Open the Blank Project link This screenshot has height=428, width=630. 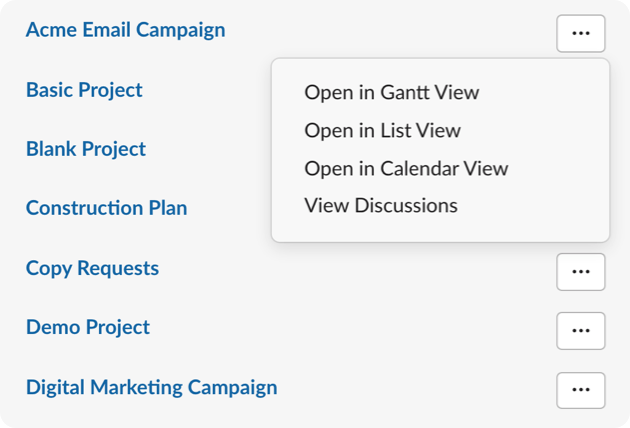pyautogui.click(x=86, y=149)
